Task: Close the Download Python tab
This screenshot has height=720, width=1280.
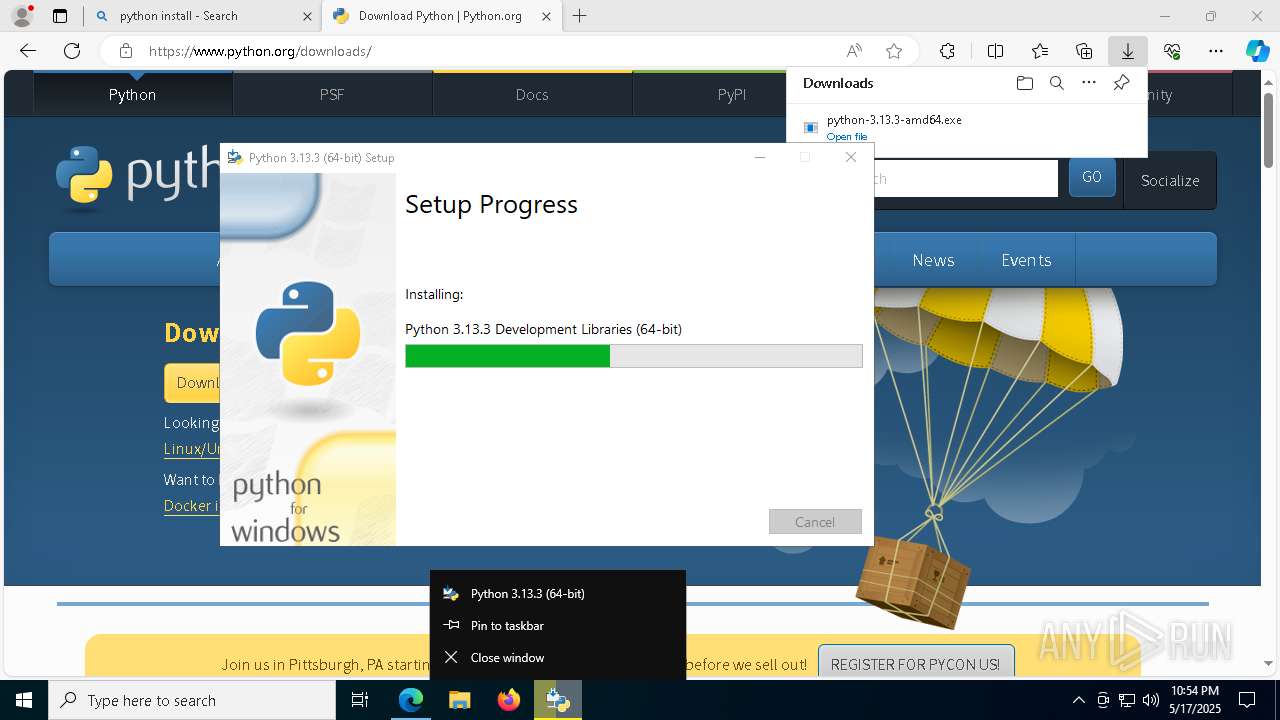Action: 545,16
